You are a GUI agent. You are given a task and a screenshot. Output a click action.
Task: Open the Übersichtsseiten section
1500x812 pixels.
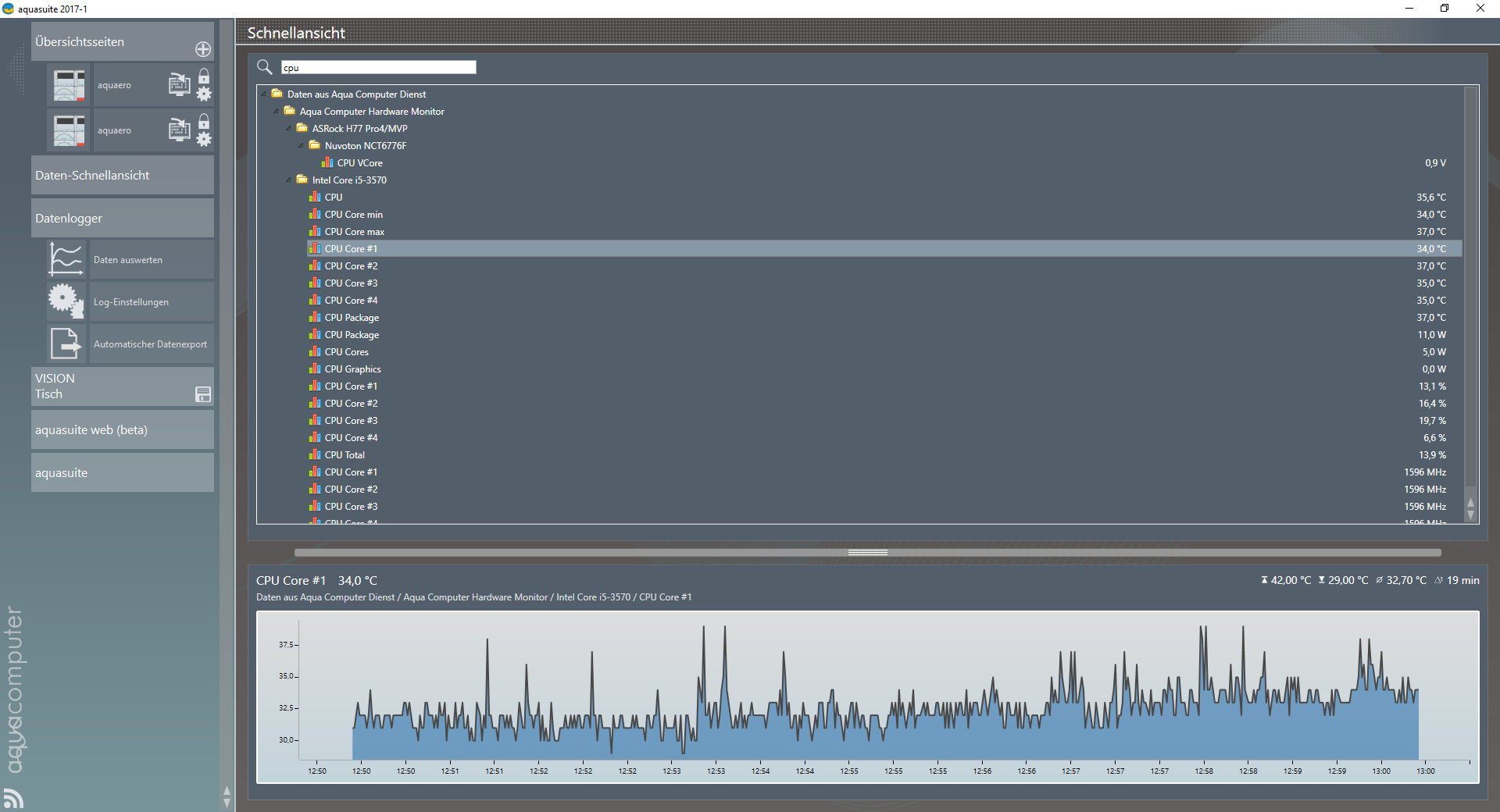coord(123,41)
